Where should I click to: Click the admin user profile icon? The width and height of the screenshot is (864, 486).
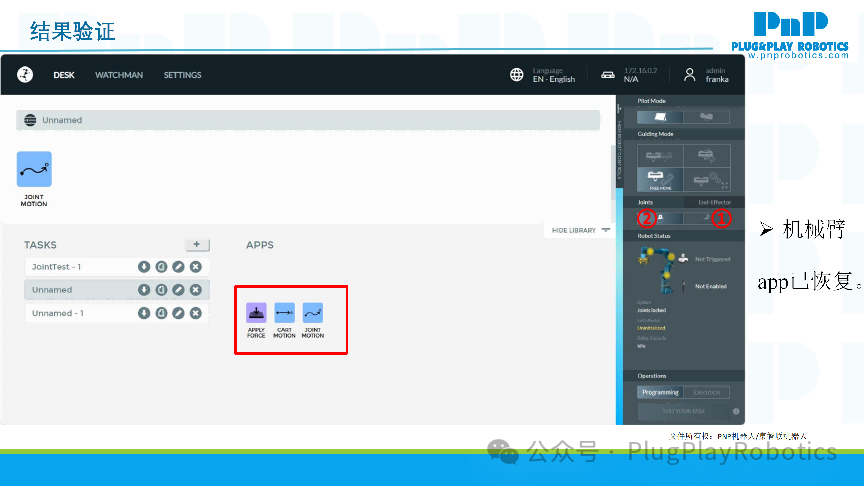click(x=689, y=74)
